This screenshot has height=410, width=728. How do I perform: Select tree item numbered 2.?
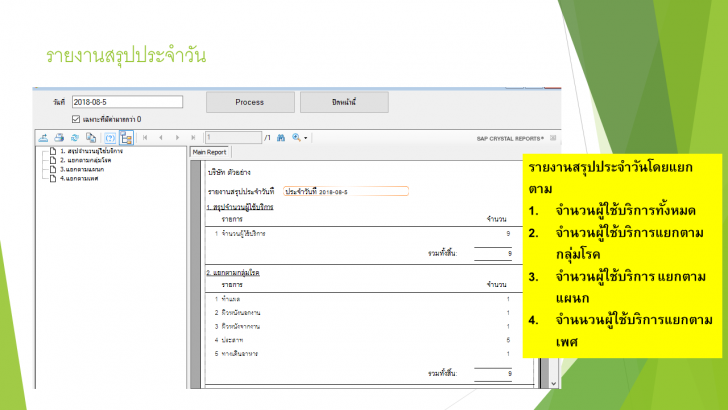(85, 160)
